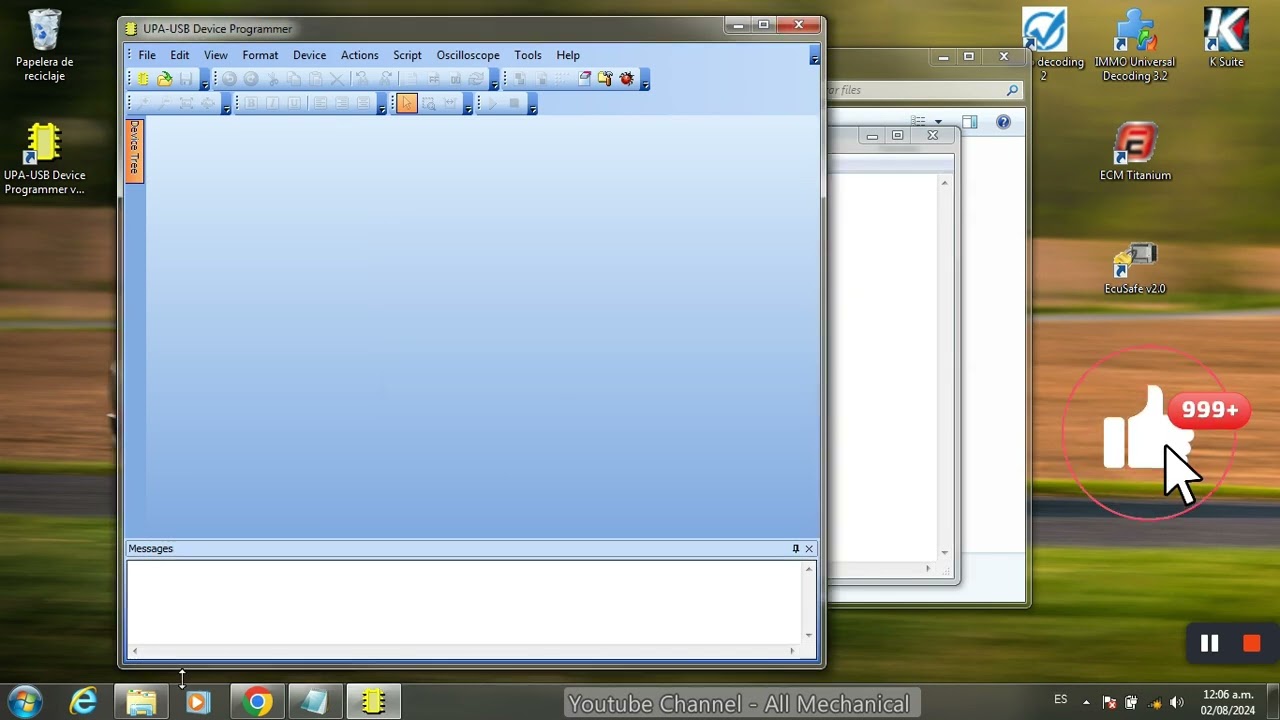The width and height of the screenshot is (1280, 720).
Task: Click the search field in Explorer window
Action: pos(922,90)
